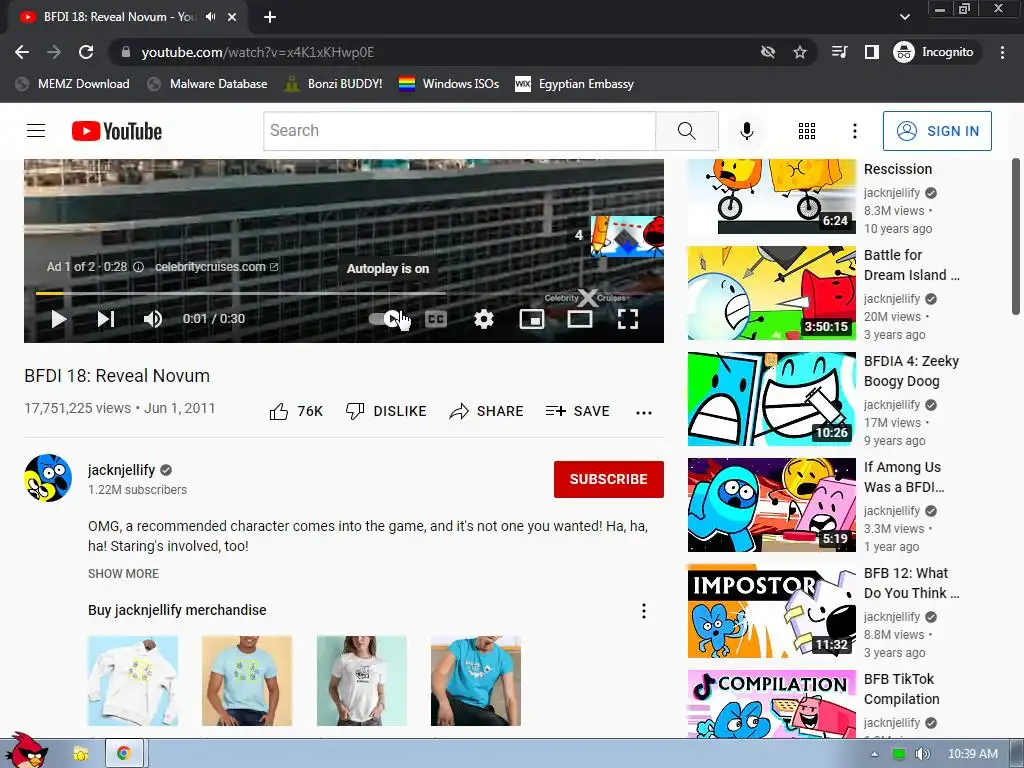This screenshot has height=768, width=1024.
Task: Mute tab via speaker icon on tab
Action: (x=210, y=17)
